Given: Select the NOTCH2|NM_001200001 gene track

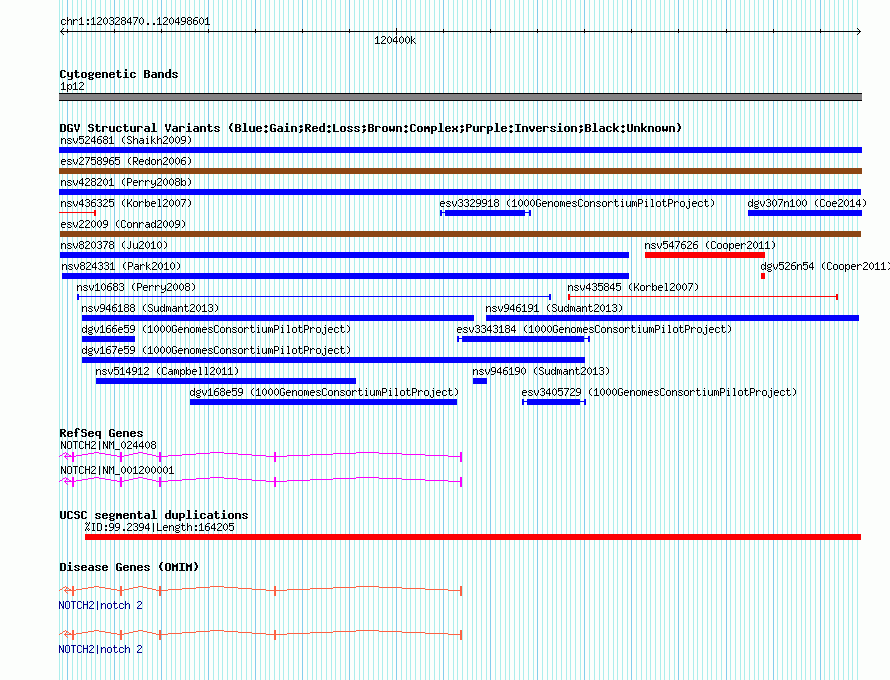Looking at the screenshot, I should [261, 481].
